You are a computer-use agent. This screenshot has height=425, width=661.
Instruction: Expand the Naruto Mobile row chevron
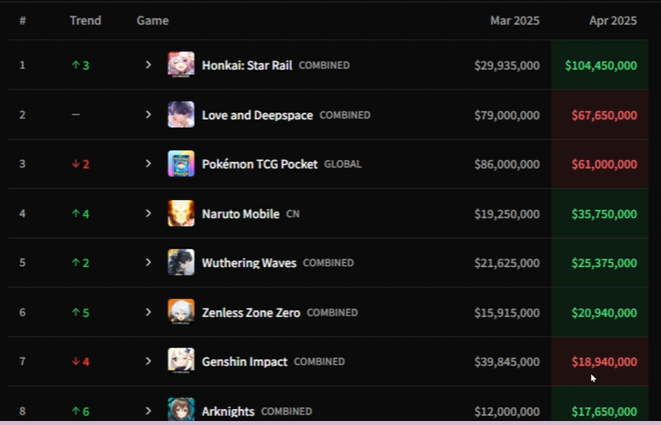point(148,213)
